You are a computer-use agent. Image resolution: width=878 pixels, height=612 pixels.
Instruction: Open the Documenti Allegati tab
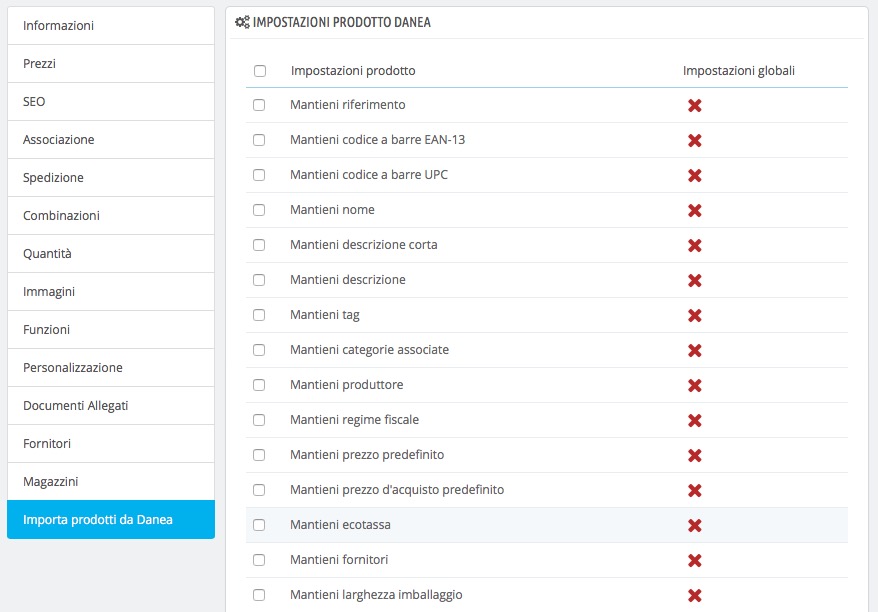click(111, 406)
